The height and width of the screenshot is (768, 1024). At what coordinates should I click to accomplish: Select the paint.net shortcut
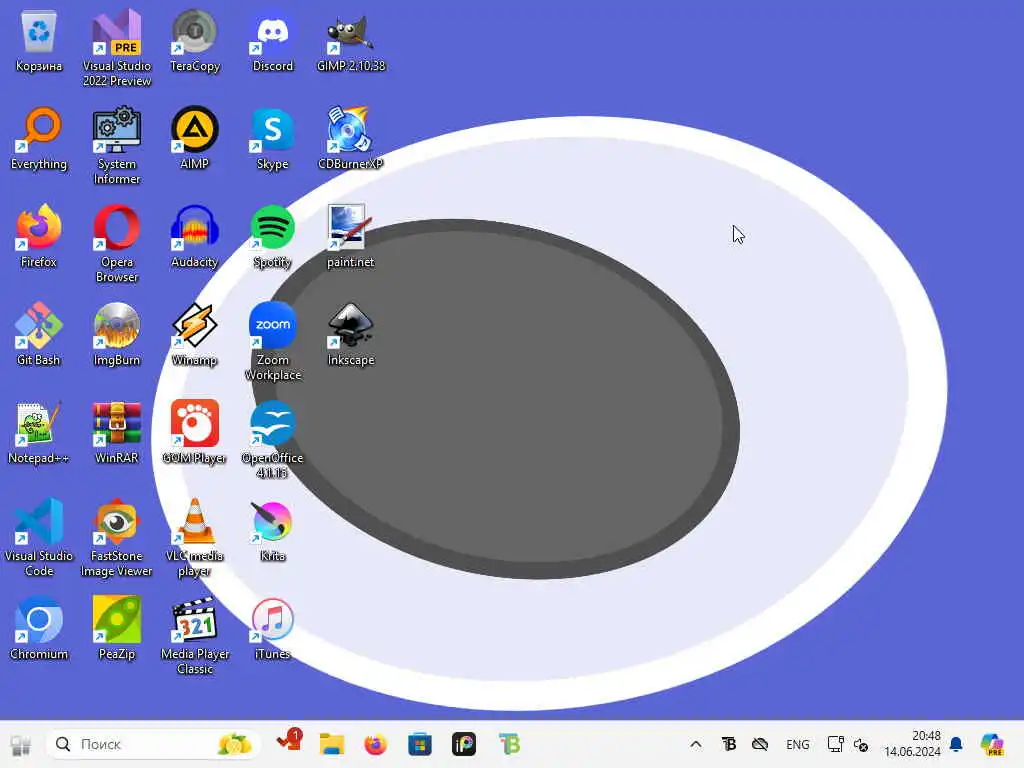click(351, 236)
